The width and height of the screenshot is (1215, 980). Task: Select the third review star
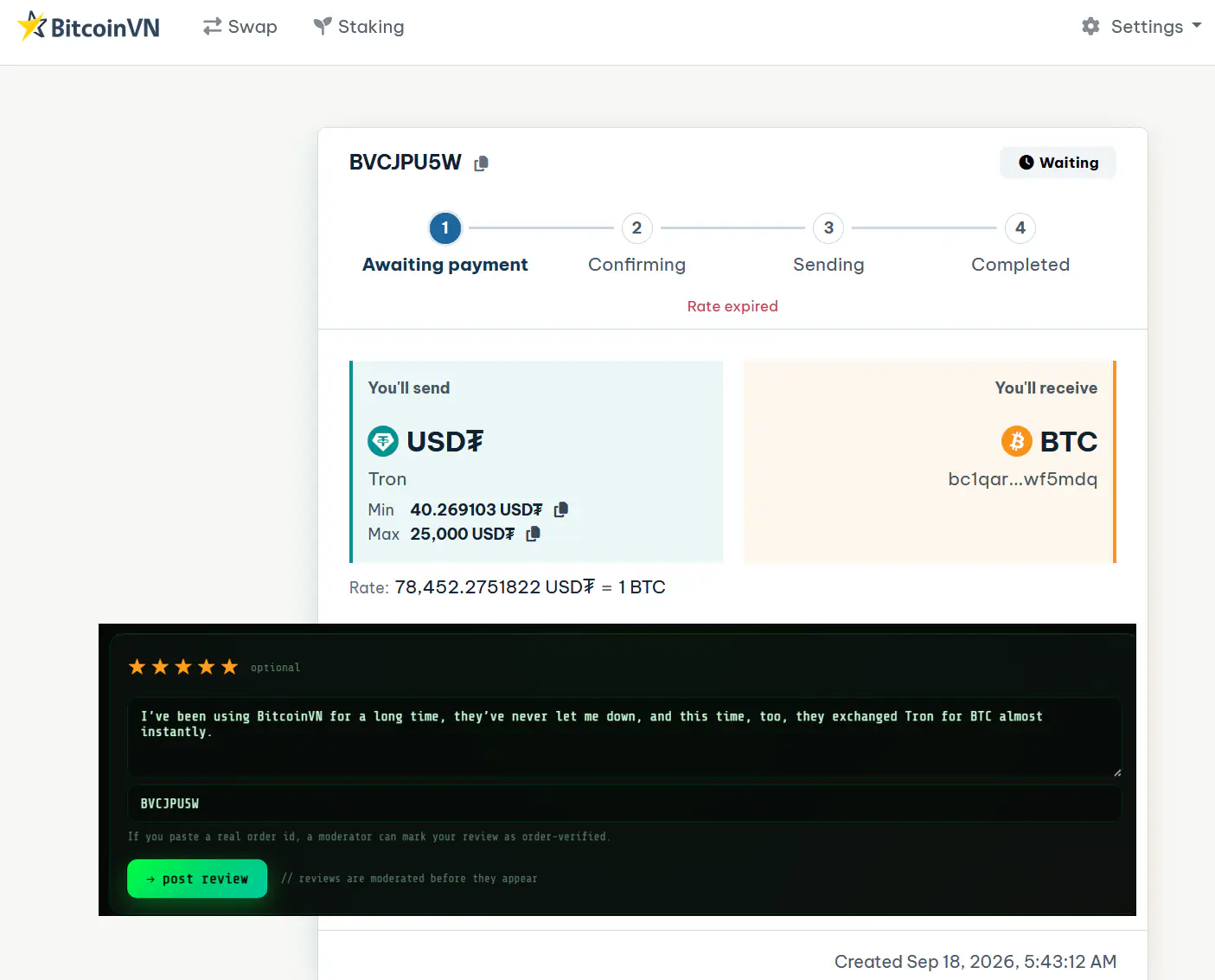[183, 667]
